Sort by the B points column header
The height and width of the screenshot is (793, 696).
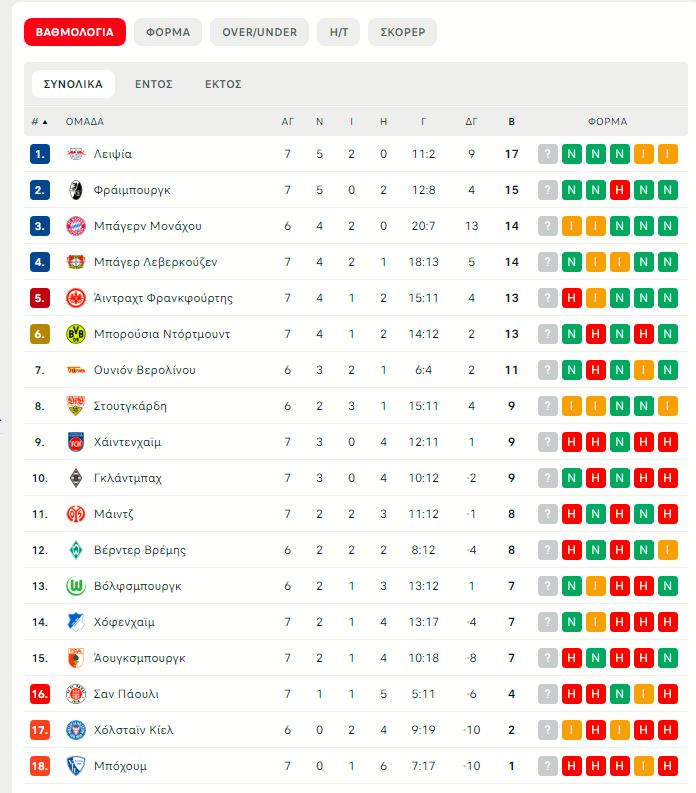[x=512, y=122]
